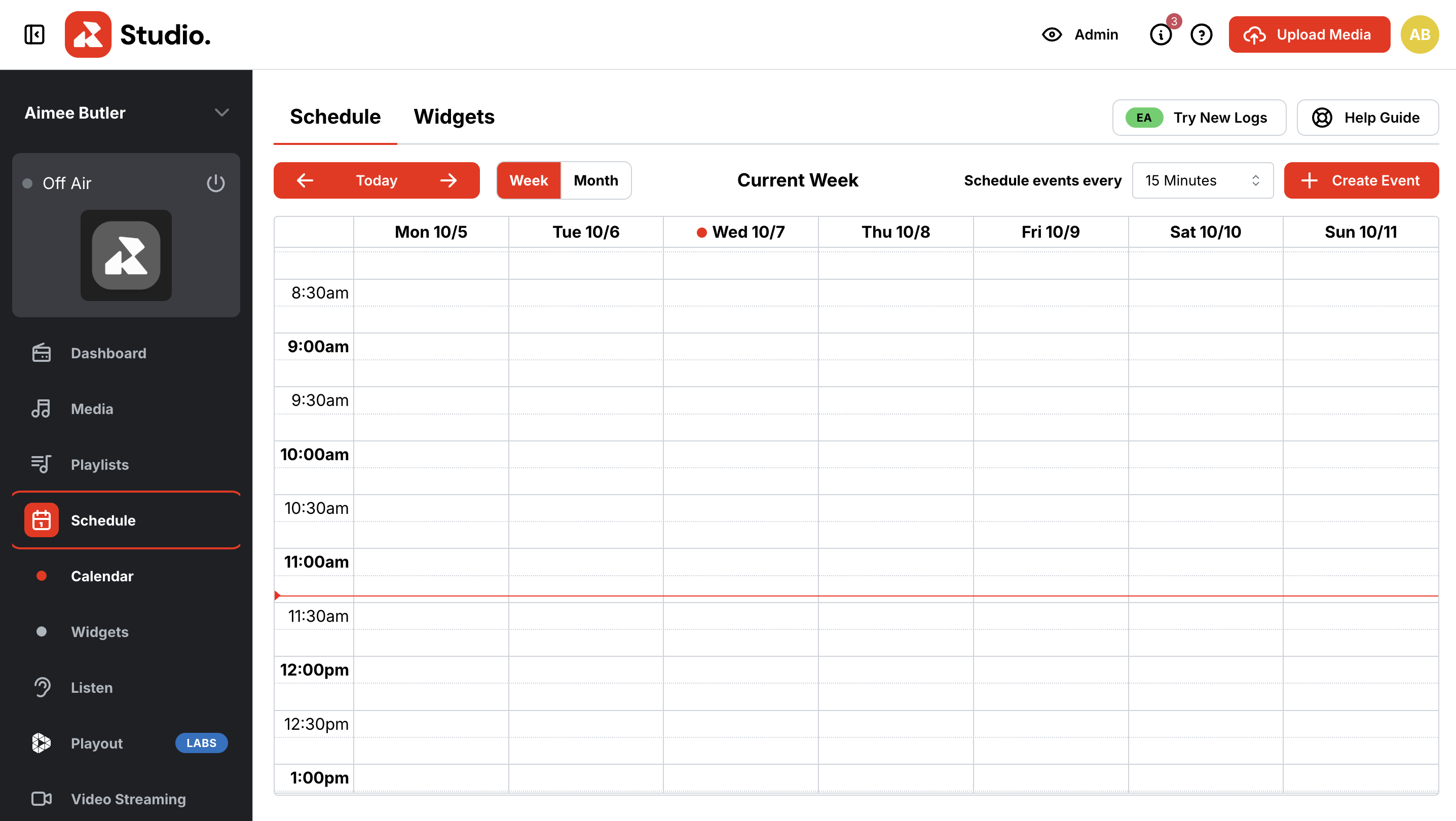1456x821 pixels.
Task: Switch to the Widgets tab
Action: pyautogui.click(x=454, y=117)
